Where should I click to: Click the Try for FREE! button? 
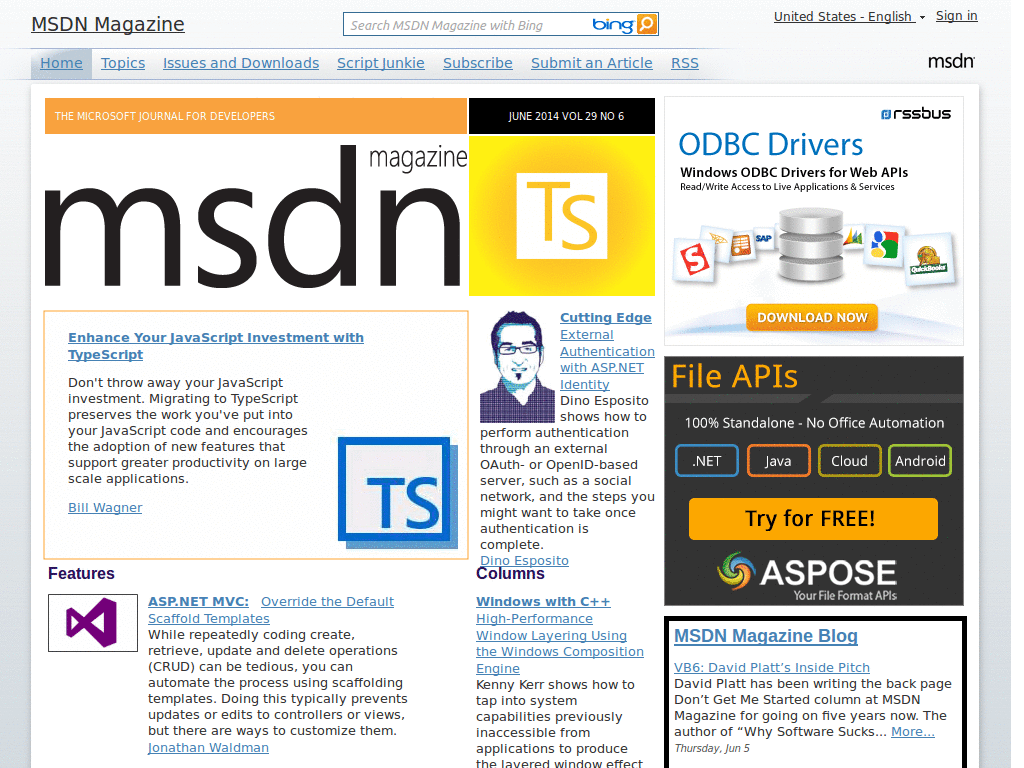[x=812, y=519]
